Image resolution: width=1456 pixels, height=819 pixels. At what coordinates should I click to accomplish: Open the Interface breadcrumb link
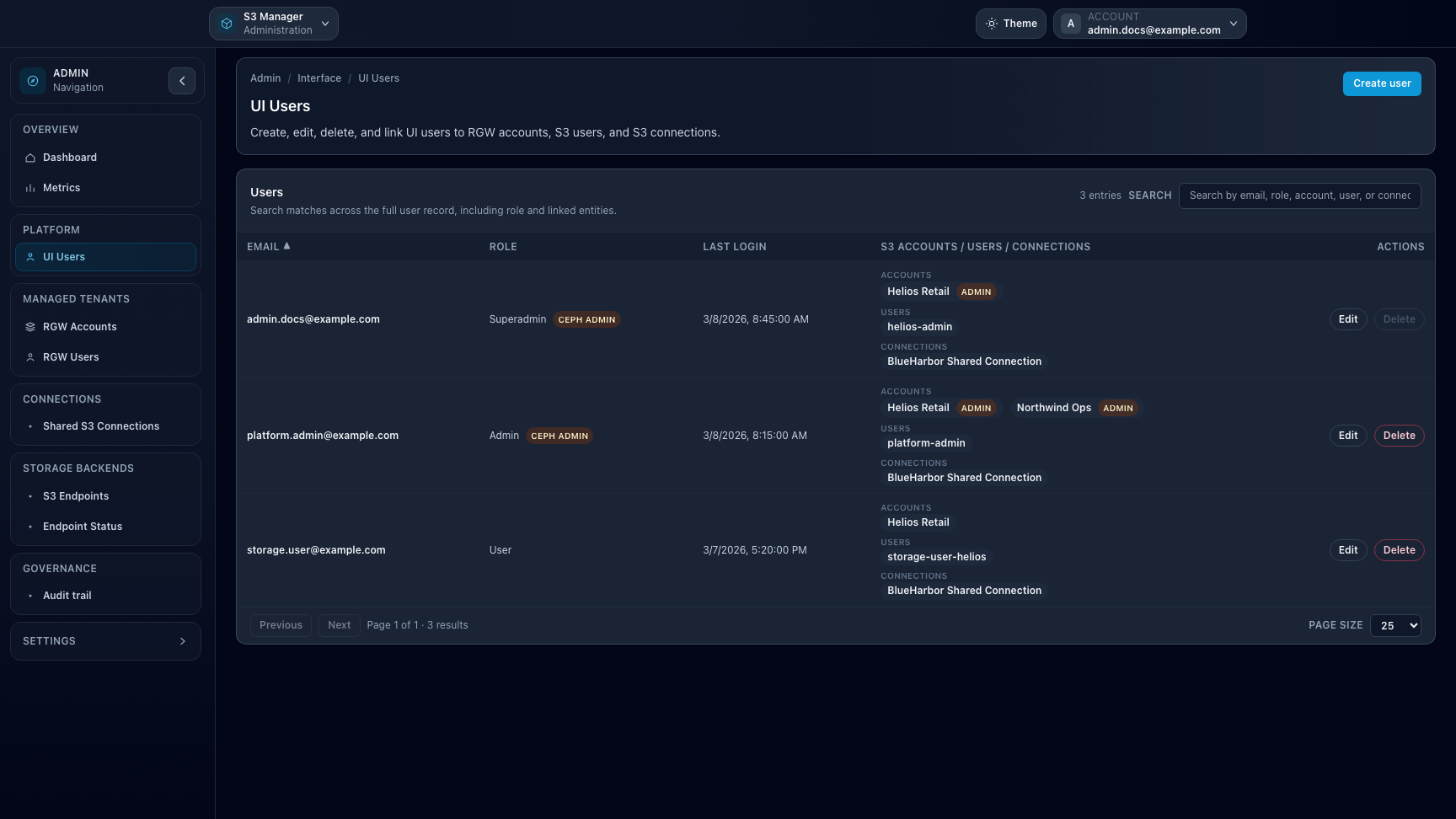319,78
